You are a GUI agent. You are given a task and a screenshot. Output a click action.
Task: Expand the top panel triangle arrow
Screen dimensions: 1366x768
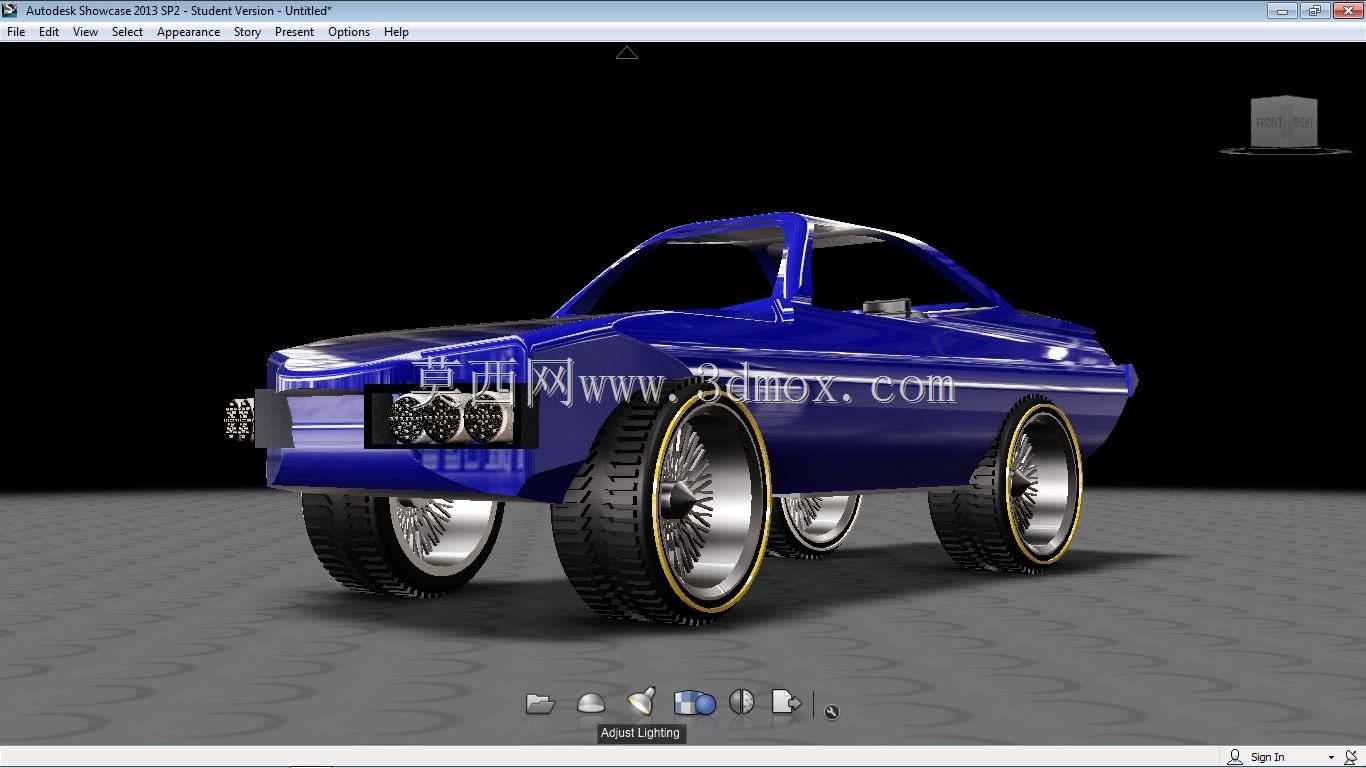tap(627, 53)
